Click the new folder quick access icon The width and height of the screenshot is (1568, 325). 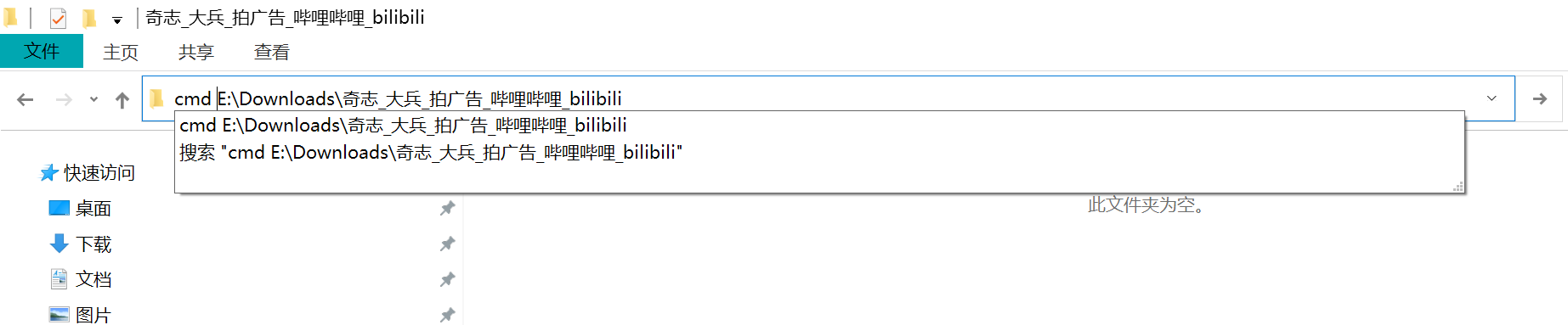(89, 17)
